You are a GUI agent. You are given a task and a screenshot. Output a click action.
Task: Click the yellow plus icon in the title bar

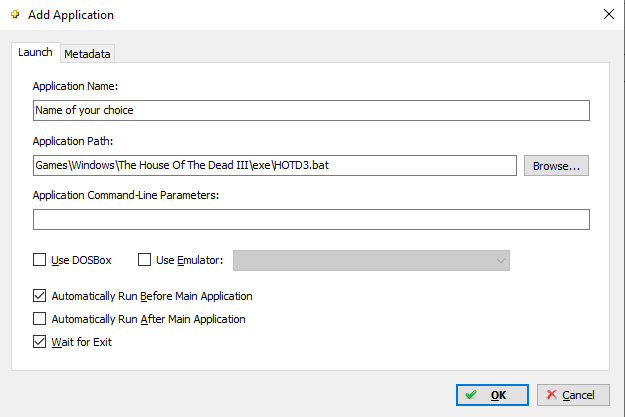point(15,15)
